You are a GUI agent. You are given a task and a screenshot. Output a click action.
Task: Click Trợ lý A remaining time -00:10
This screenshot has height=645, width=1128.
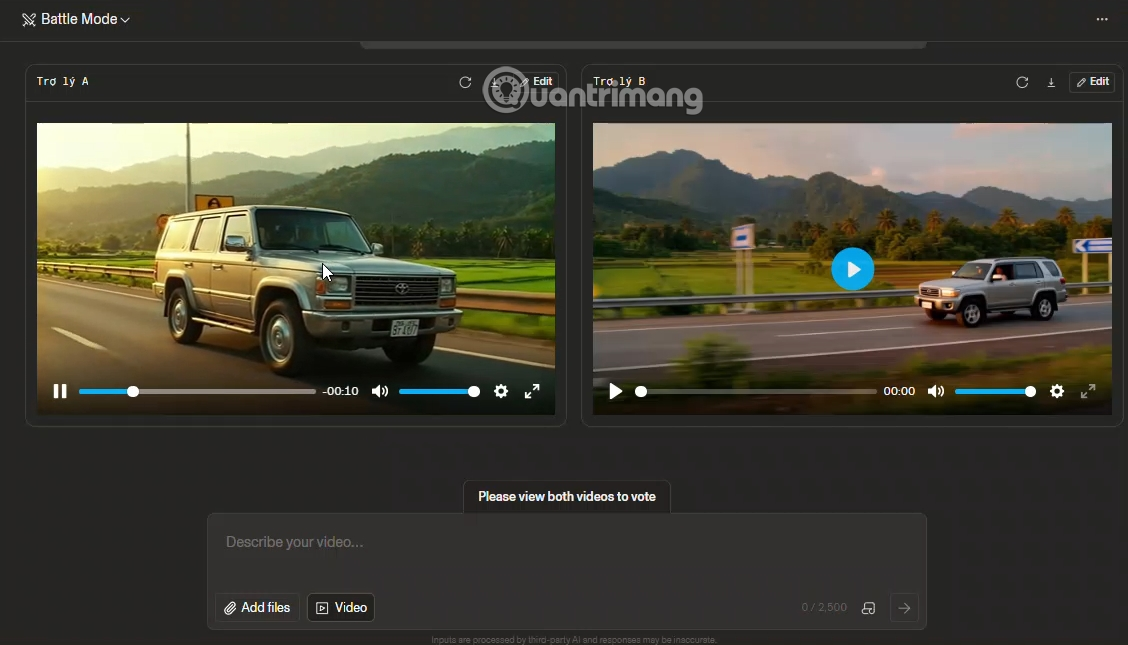click(x=340, y=391)
